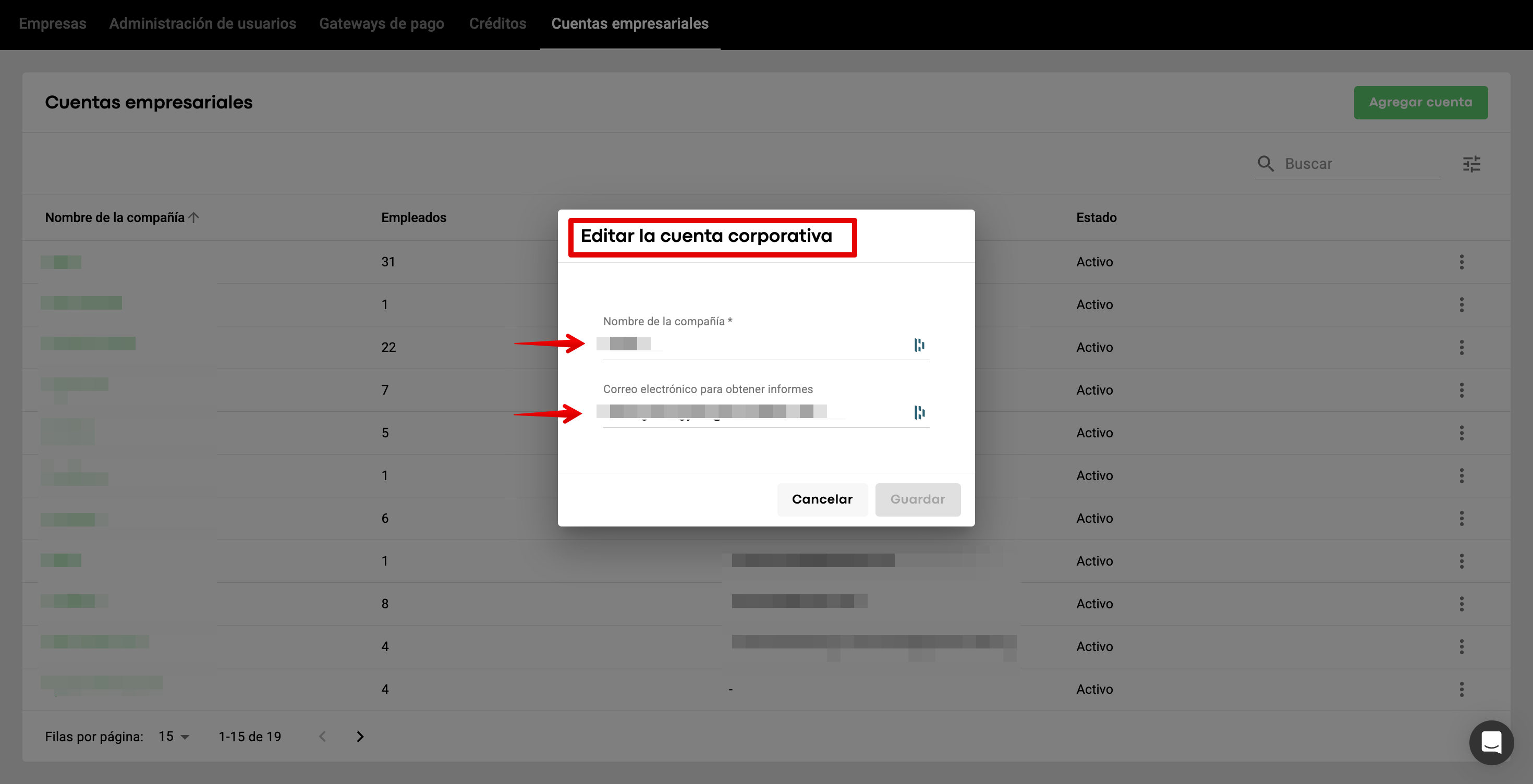Open Administración de usuarios tab
This screenshot has width=1533, height=784.
click(x=202, y=24)
